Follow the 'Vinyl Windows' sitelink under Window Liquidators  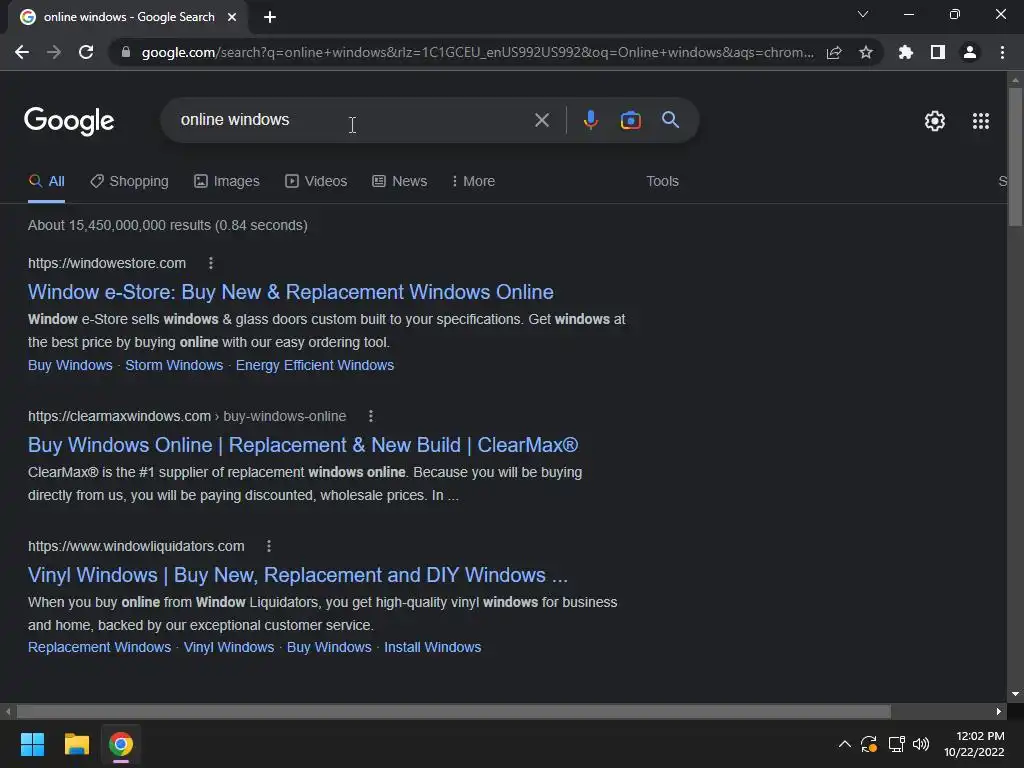click(x=229, y=647)
